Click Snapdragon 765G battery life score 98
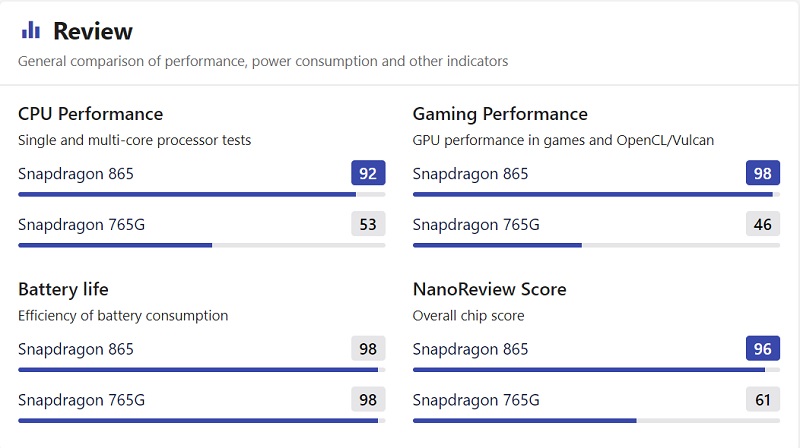The width and height of the screenshot is (800, 448). [x=368, y=400]
